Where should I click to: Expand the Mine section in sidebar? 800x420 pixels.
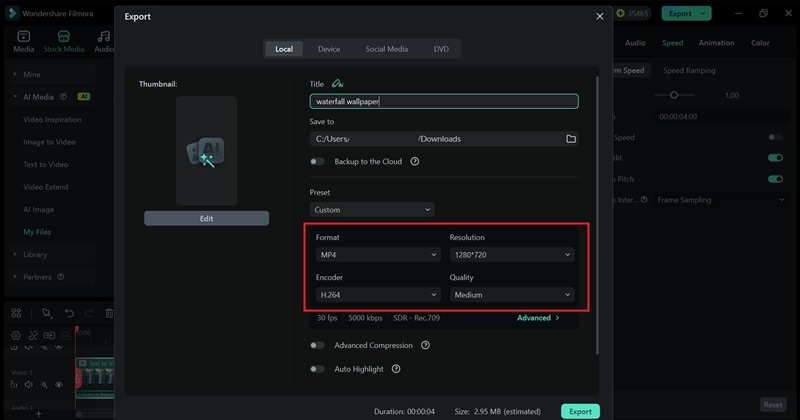pyautogui.click(x=15, y=74)
